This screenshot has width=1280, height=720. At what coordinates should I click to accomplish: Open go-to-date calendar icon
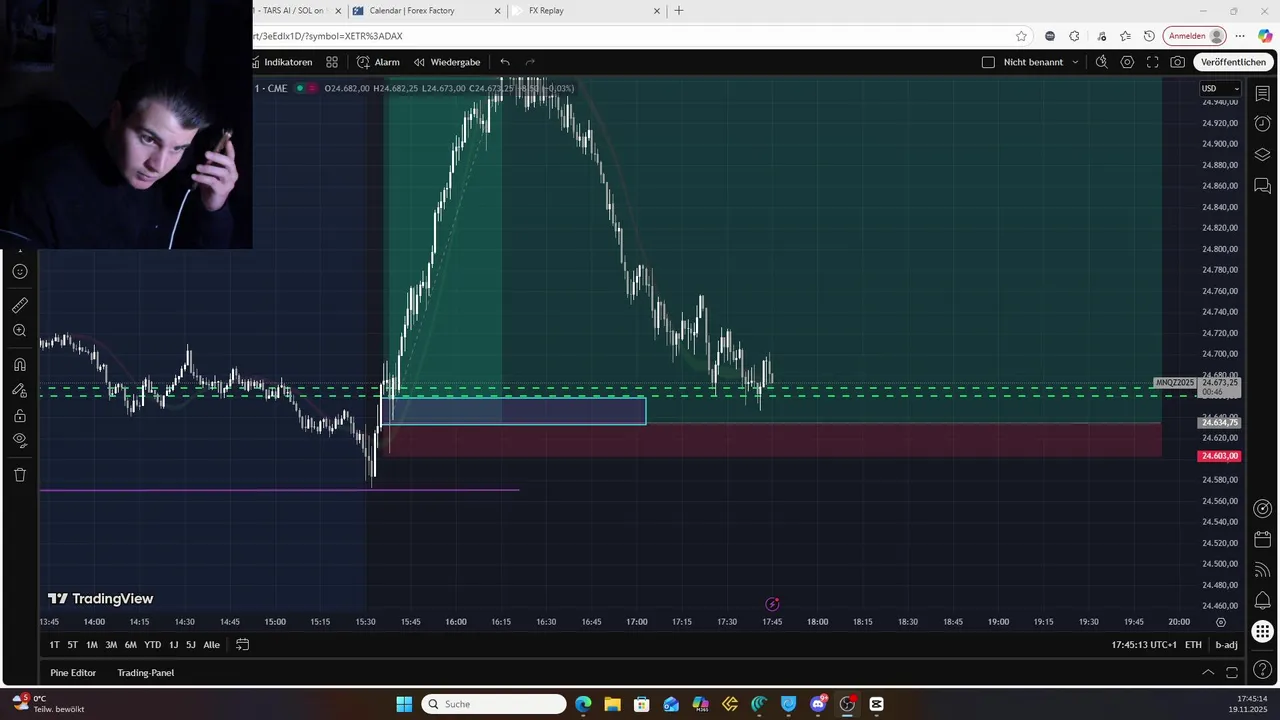tap(242, 645)
